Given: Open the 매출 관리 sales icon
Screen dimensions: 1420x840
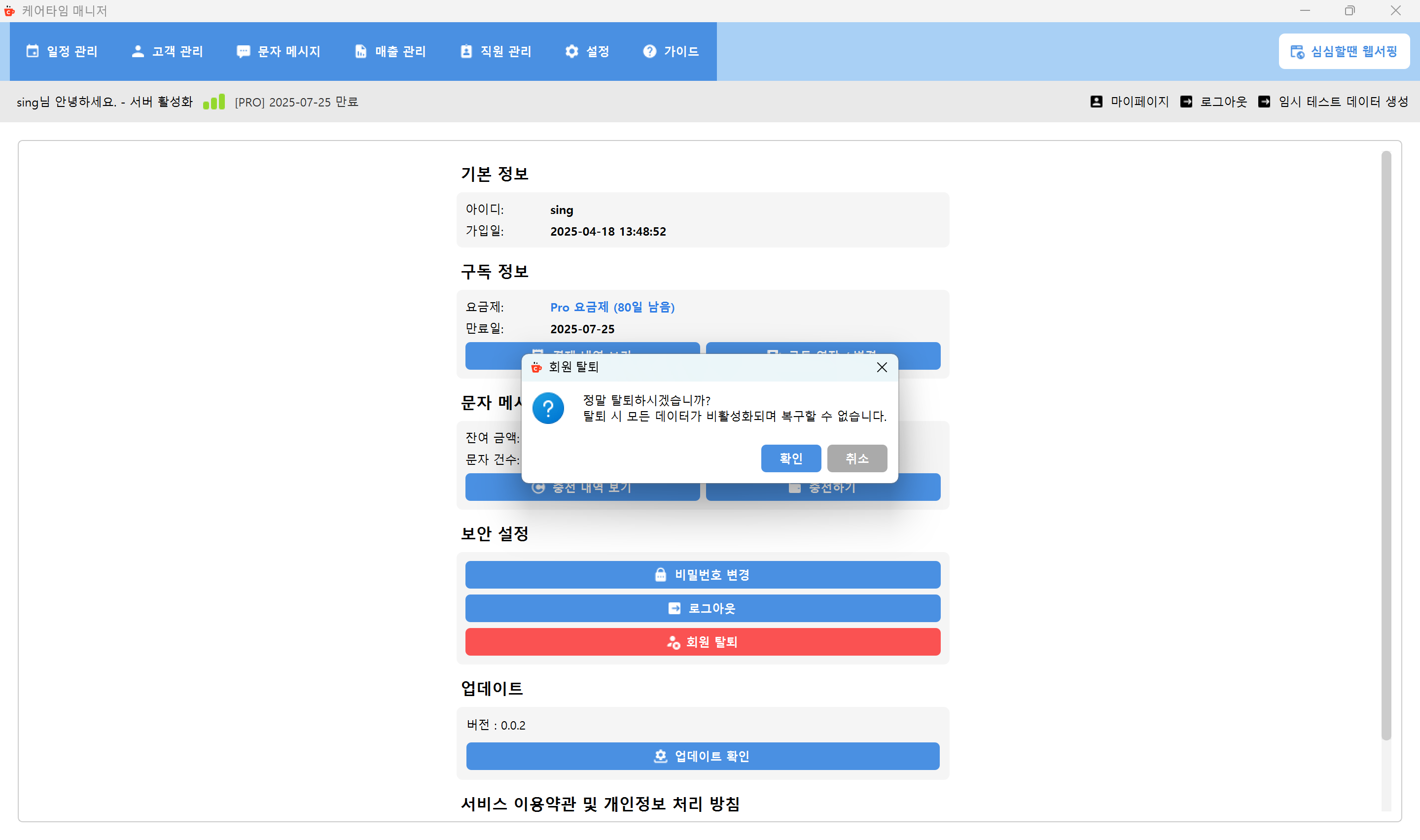Looking at the screenshot, I should [x=360, y=51].
